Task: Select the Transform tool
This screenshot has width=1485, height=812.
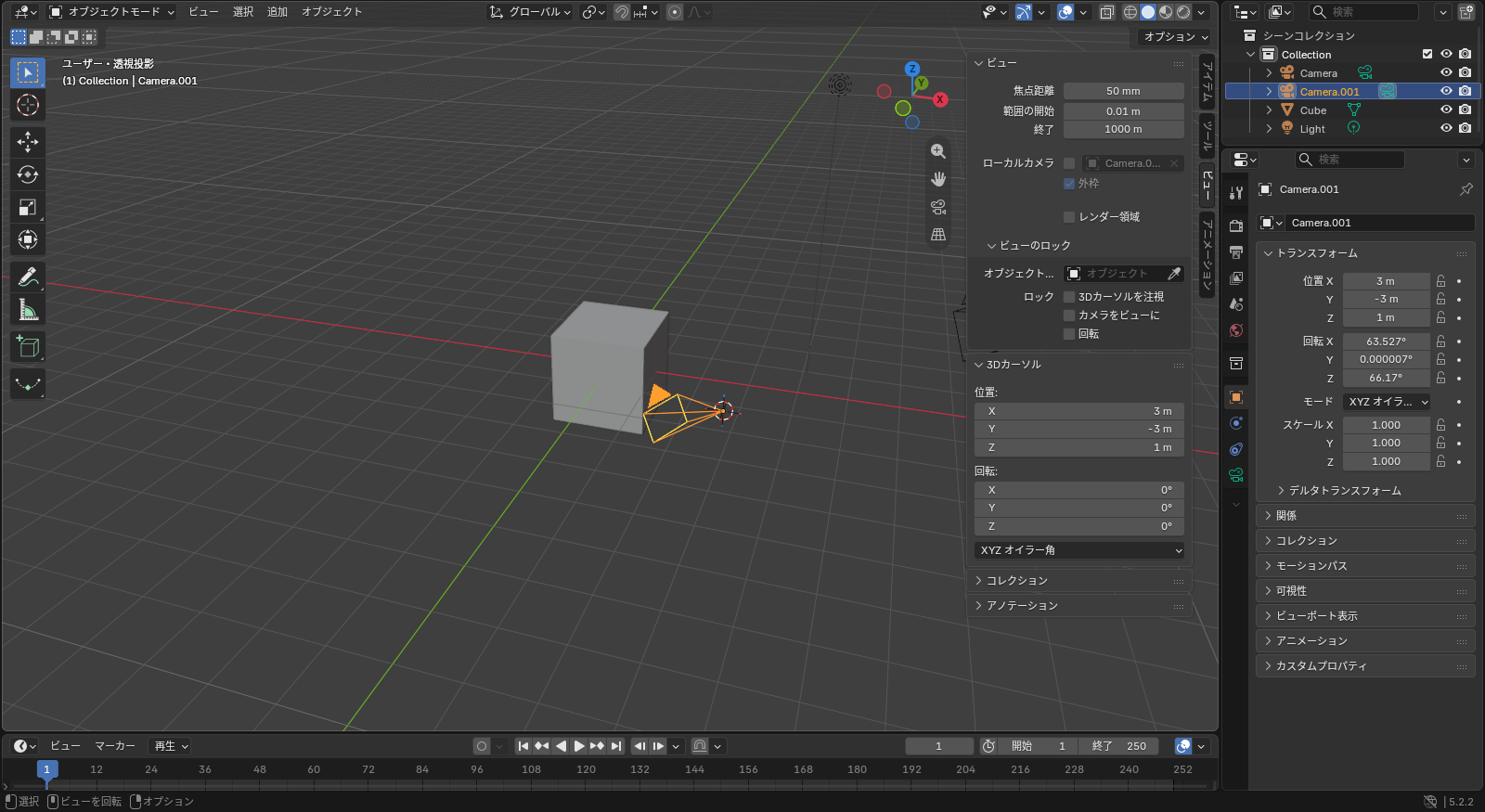Action: click(28, 239)
